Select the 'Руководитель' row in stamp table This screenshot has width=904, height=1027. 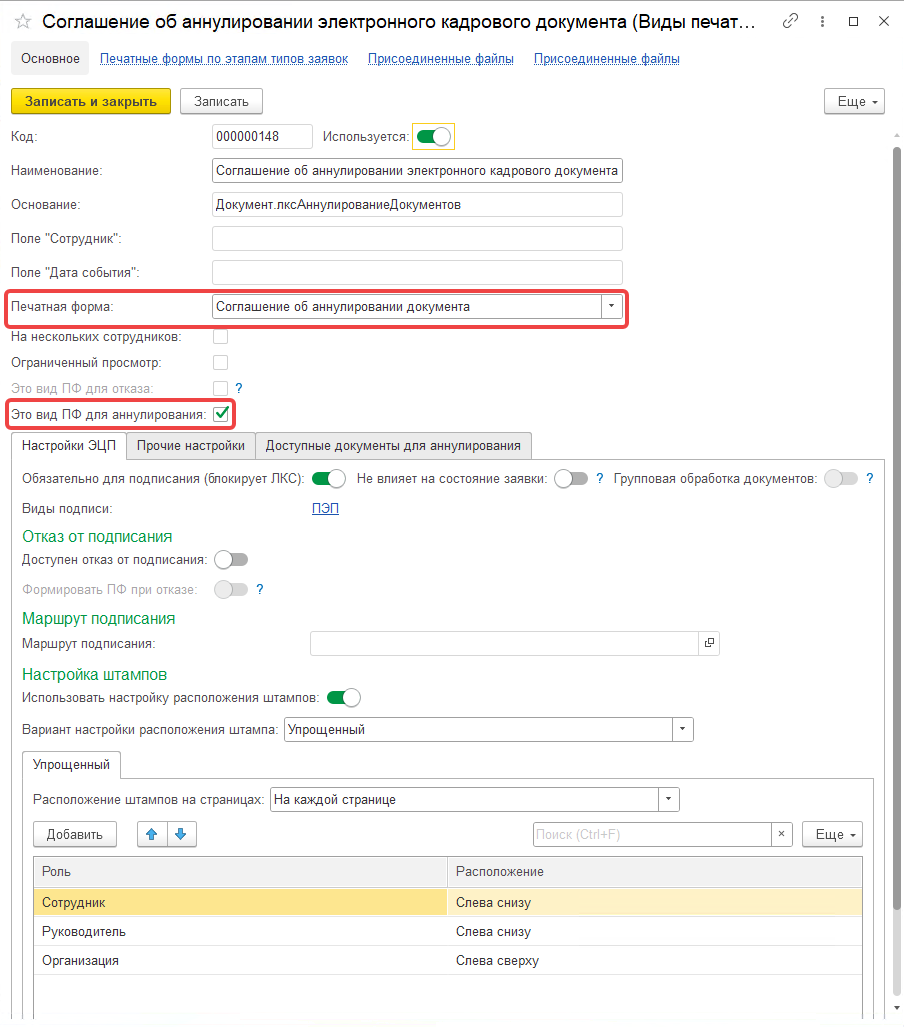(448, 931)
